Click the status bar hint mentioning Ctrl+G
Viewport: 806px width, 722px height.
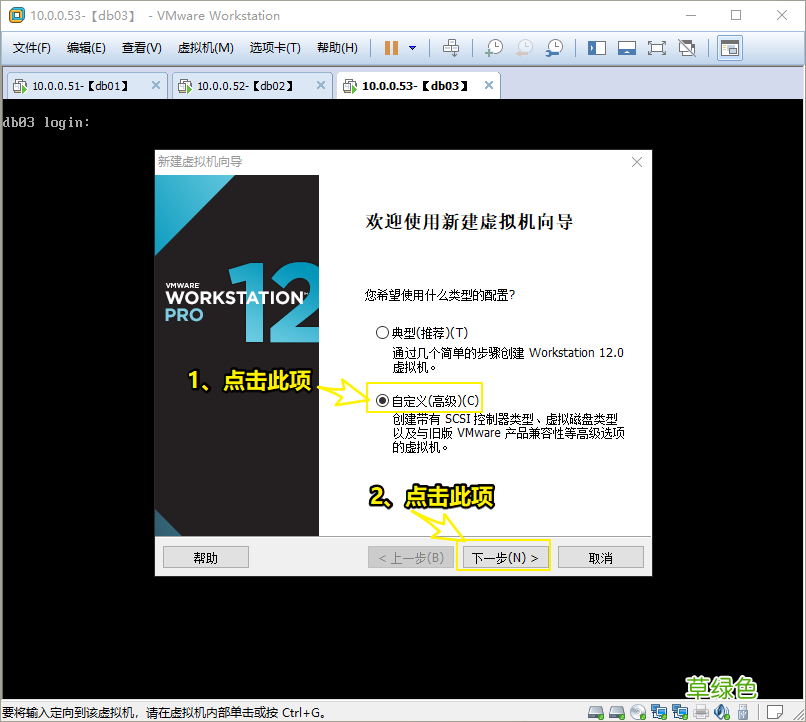tap(163, 713)
